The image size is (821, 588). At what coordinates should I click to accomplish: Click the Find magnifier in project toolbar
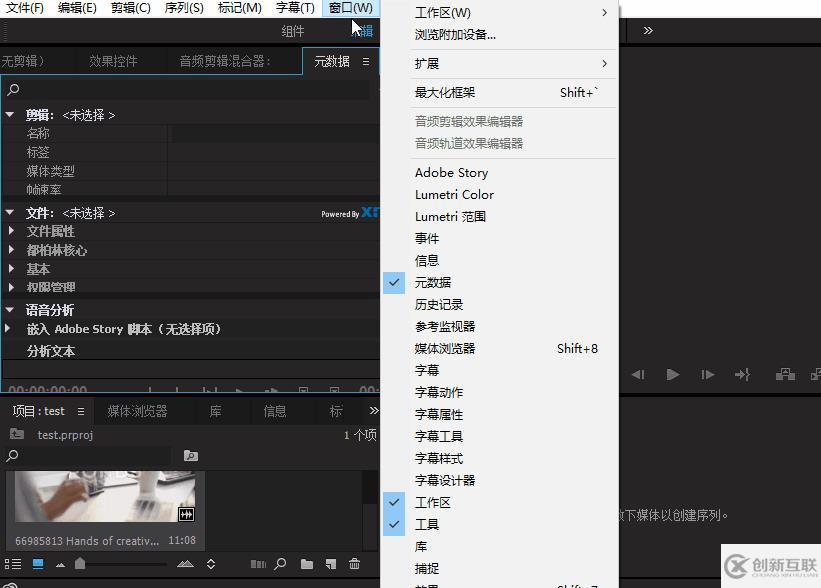point(281,564)
